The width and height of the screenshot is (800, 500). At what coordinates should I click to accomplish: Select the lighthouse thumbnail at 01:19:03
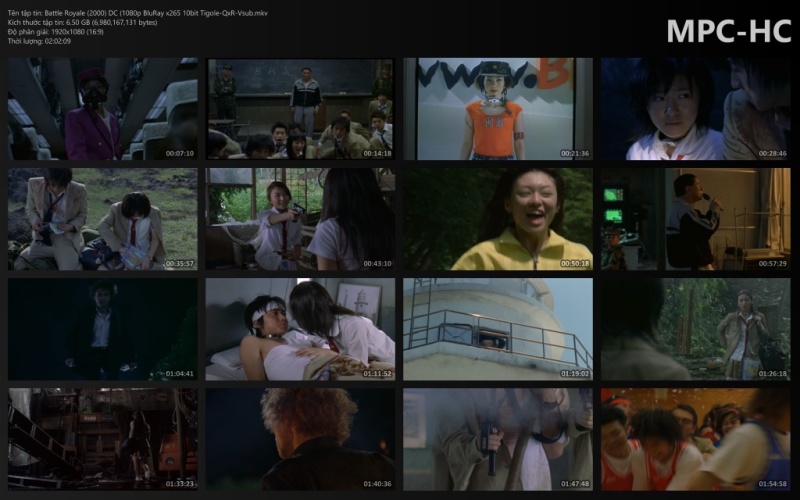[497, 329]
